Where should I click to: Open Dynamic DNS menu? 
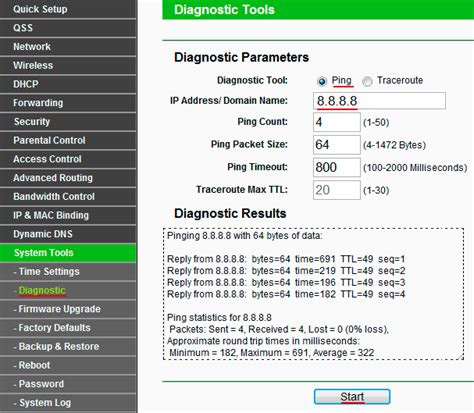[x=68, y=234]
